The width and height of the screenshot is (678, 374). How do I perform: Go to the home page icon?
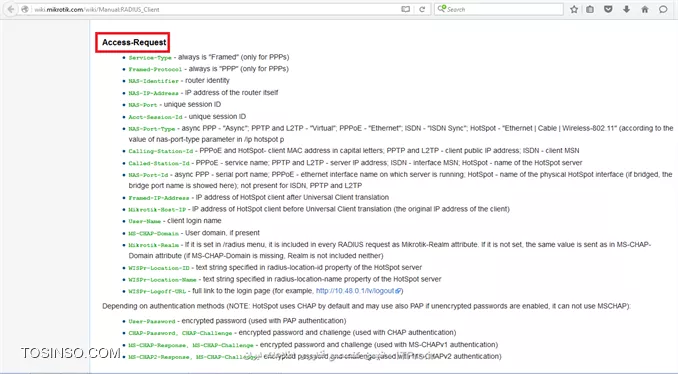point(645,9)
